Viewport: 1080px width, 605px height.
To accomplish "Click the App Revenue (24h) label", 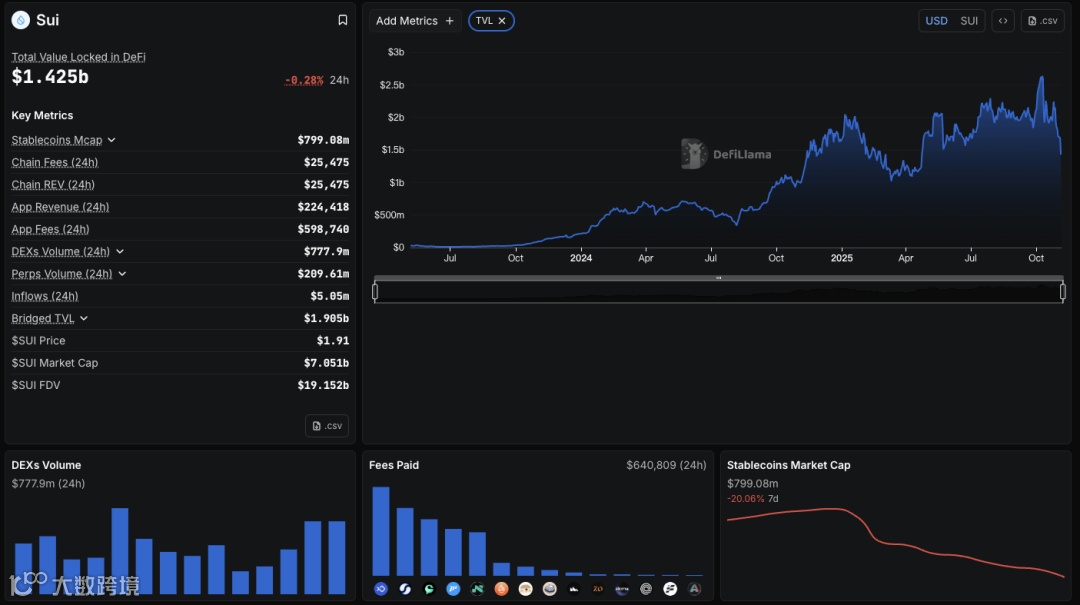I will click(x=60, y=207).
